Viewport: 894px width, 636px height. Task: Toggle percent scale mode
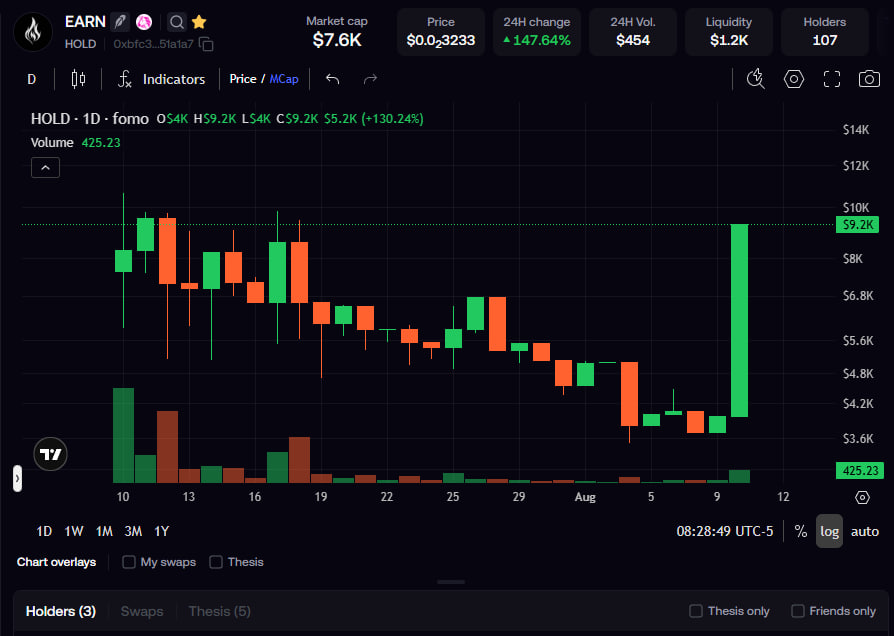(800, 532)
